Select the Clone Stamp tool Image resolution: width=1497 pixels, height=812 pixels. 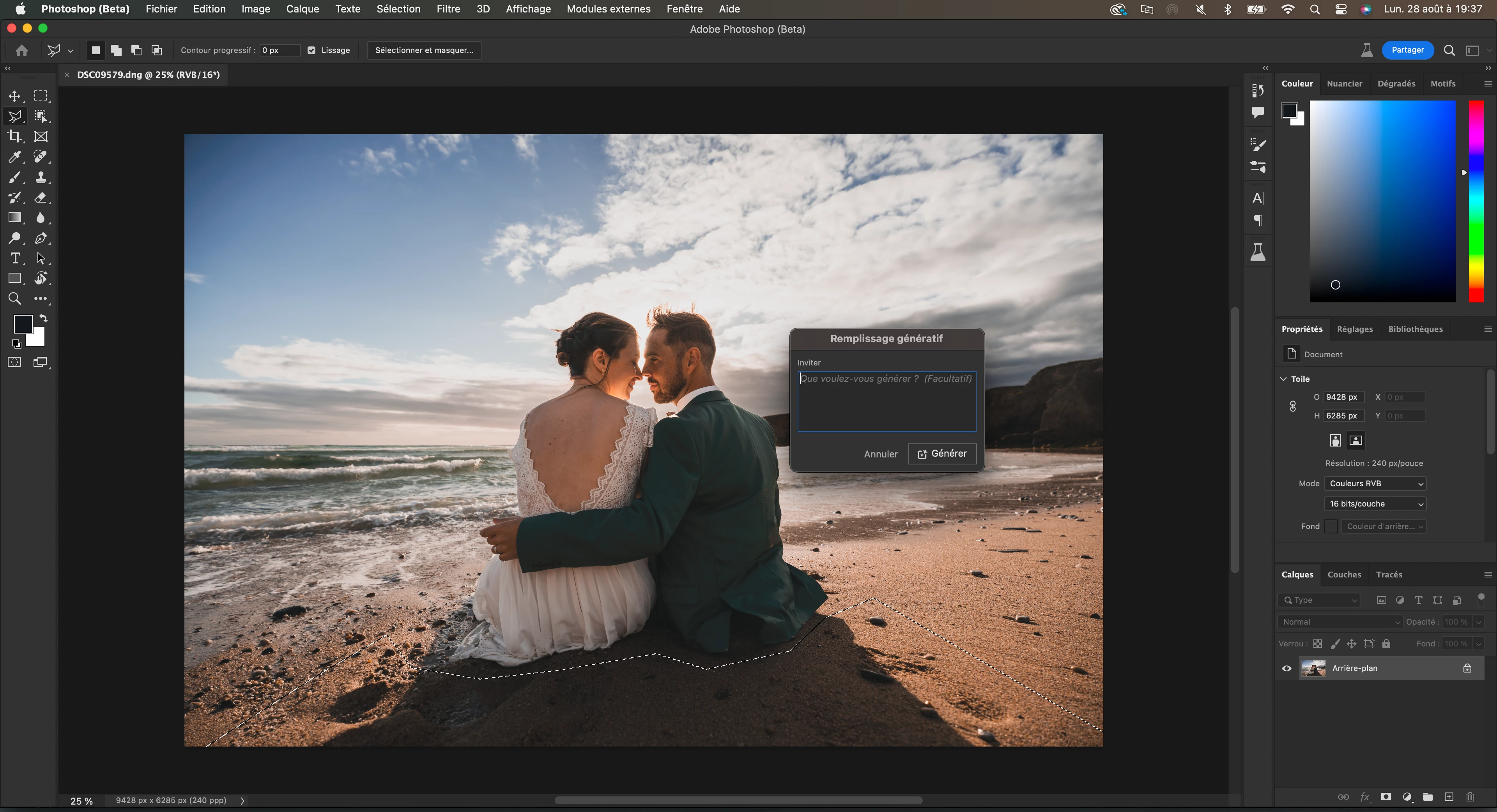[x=41, y=177]
